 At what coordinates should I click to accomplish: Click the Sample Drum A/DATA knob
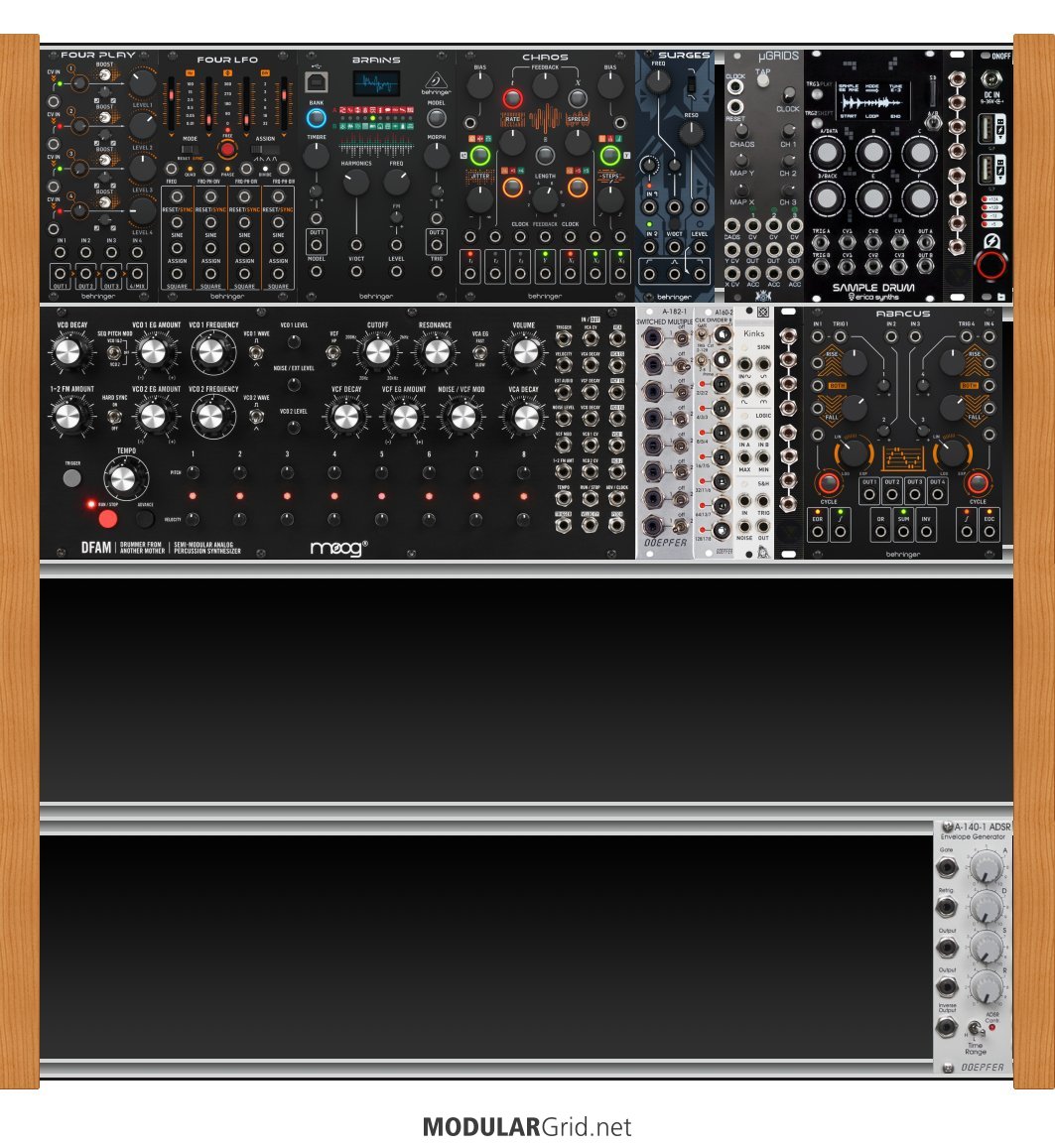[x=827, y=154]
